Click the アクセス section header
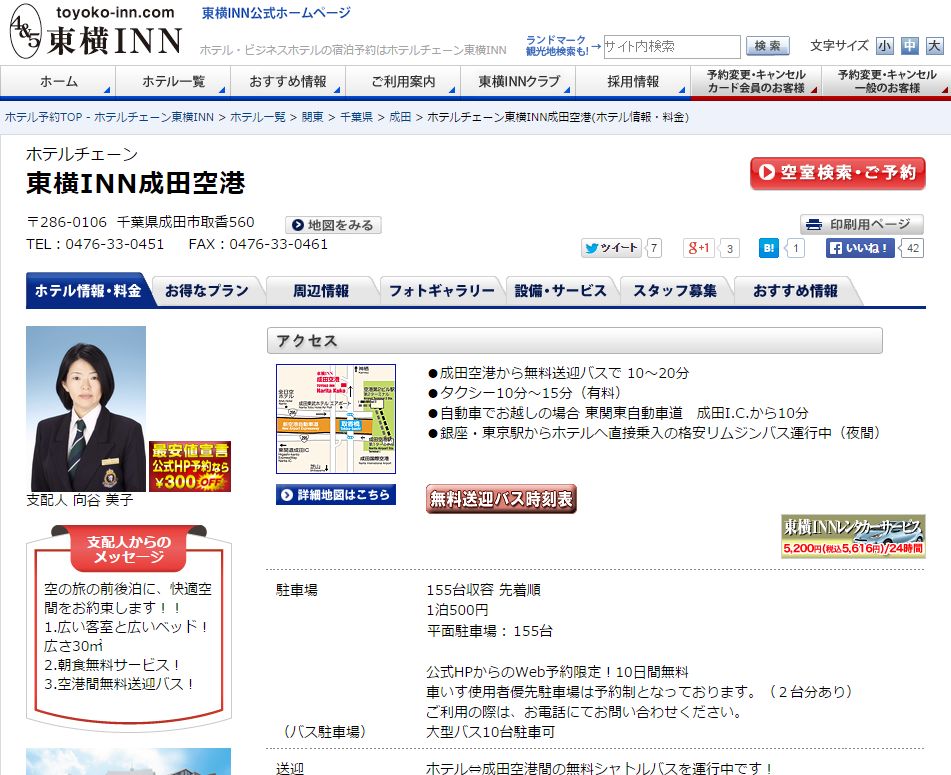The width and height of the screenshot is (951, 775). tap(575, 341)
